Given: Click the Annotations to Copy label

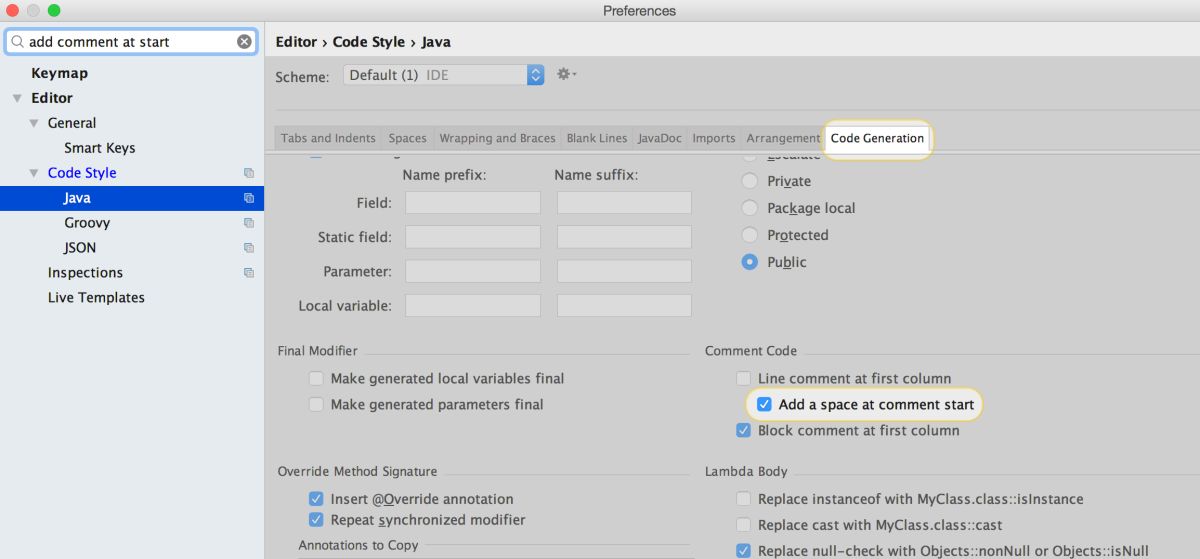Looking at the screenshot, I should pos(358,545).
